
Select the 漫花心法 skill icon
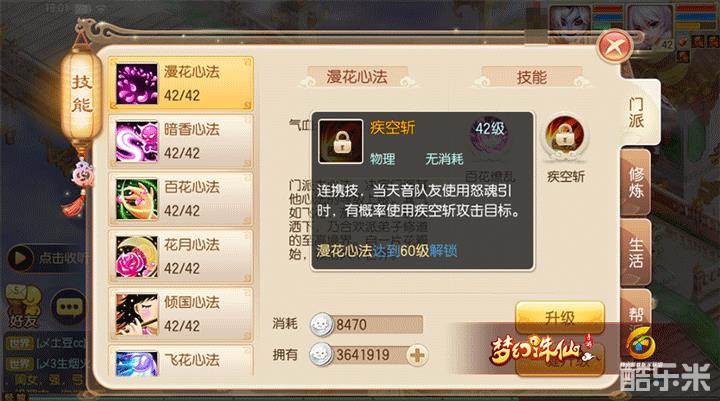[136, 84]
